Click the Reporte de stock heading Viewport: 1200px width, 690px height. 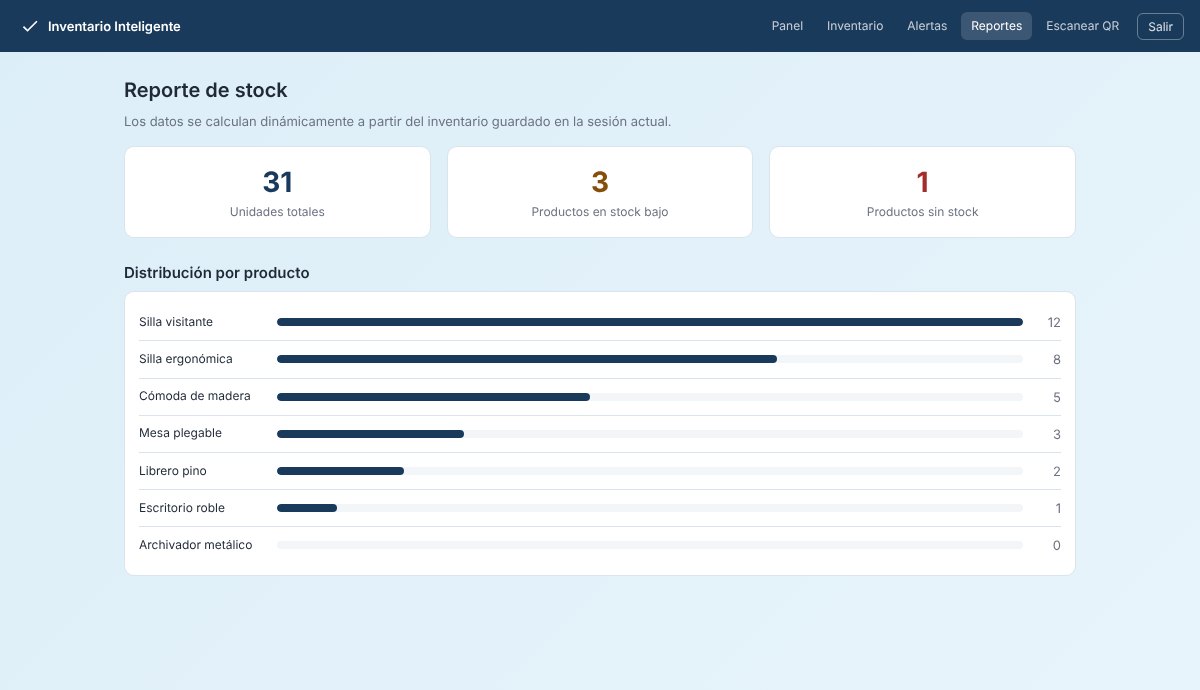pos(206,90)
